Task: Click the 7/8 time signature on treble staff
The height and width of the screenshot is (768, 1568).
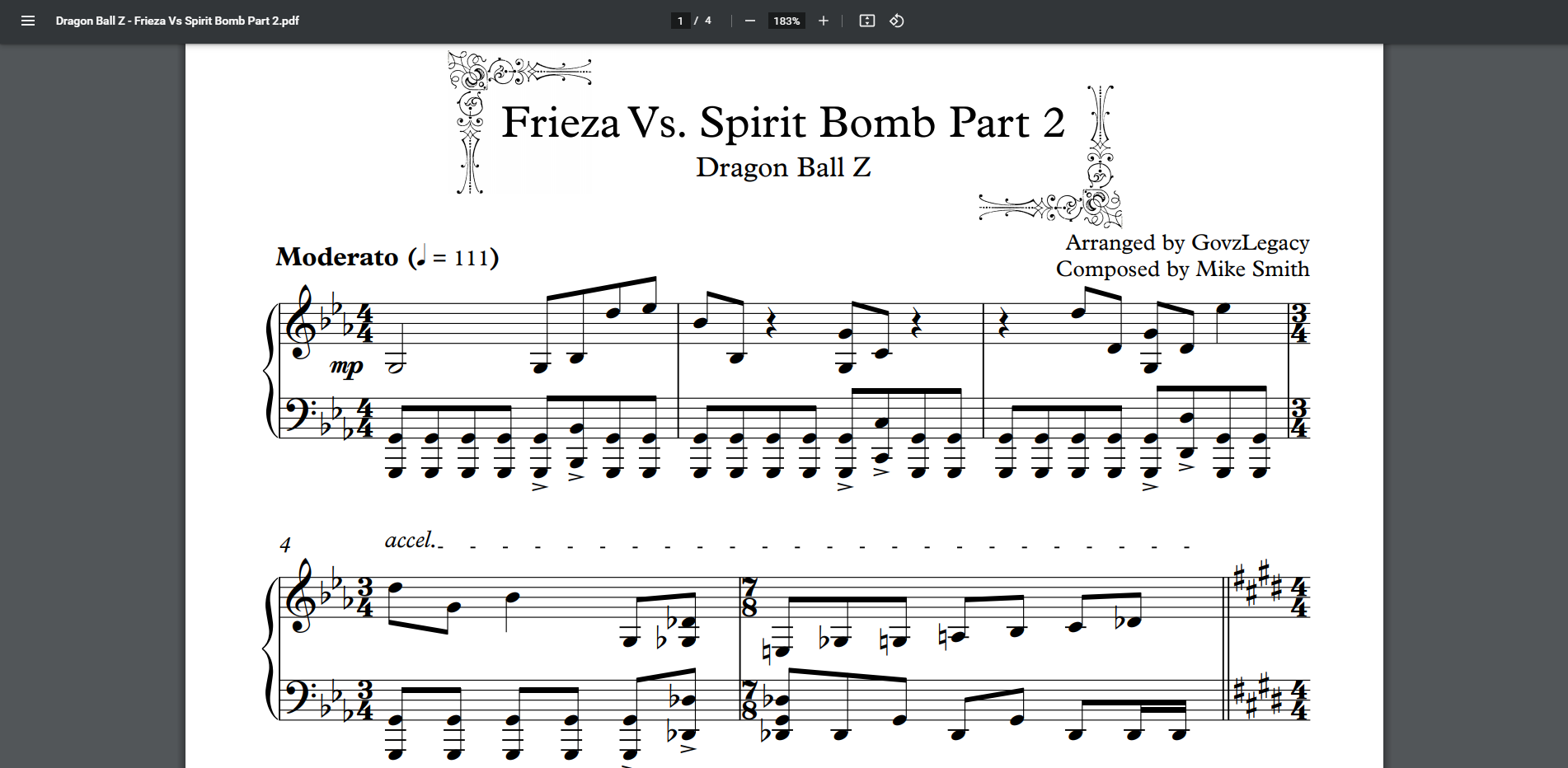Action: click(x=749, y=598)
